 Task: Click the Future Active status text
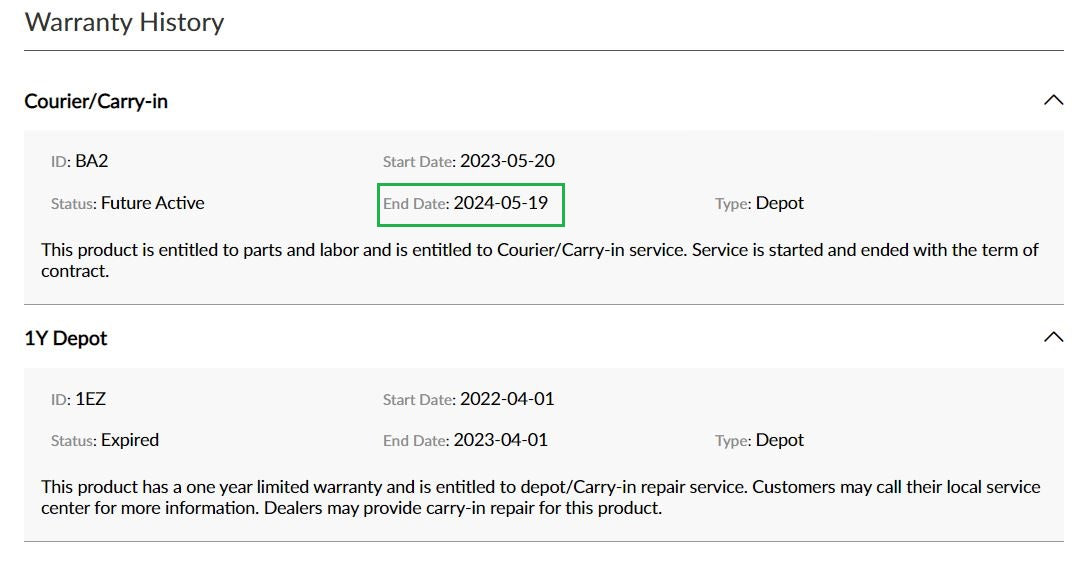click(153, 203)
